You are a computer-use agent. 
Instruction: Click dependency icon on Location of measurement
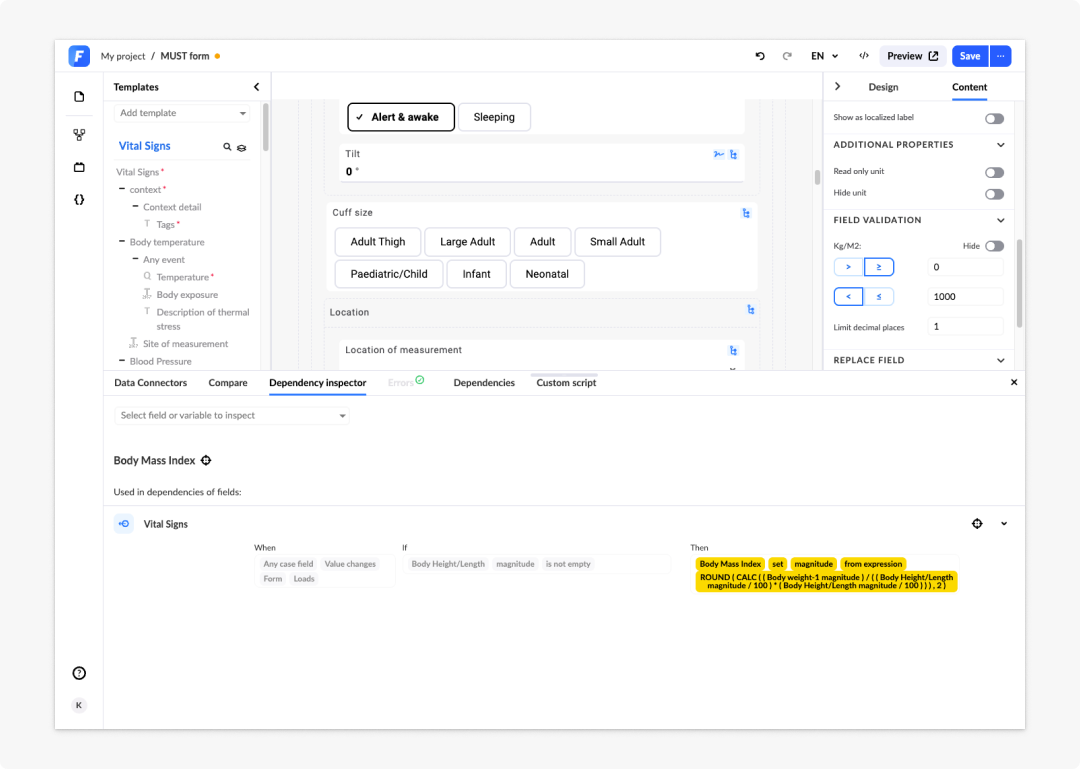click(x=734, y=351)
